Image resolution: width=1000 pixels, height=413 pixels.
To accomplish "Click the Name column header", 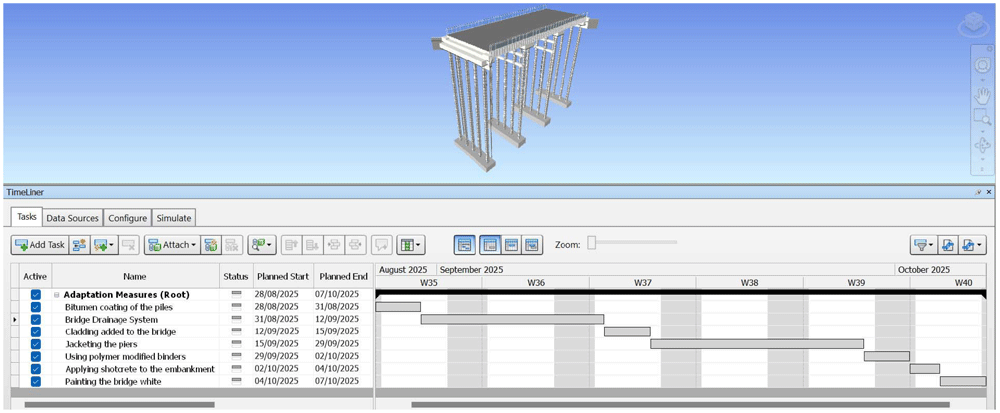I will point(136,277).
